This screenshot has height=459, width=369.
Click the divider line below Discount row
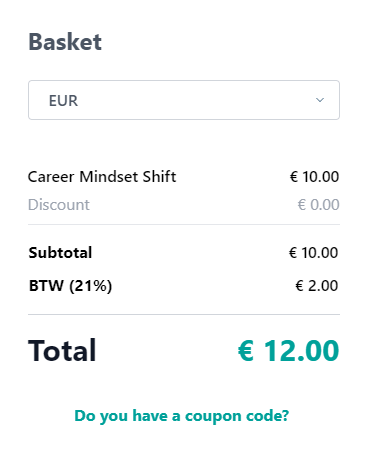click(184, 225)
